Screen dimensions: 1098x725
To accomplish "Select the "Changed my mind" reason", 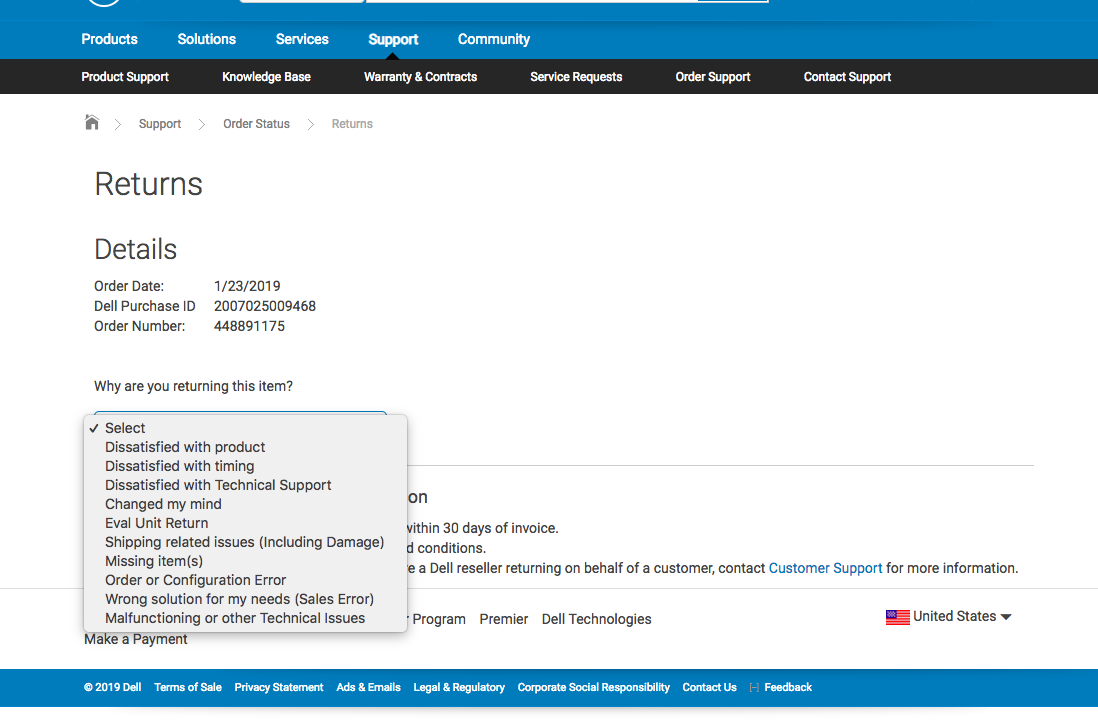I will tap(163, 504).
